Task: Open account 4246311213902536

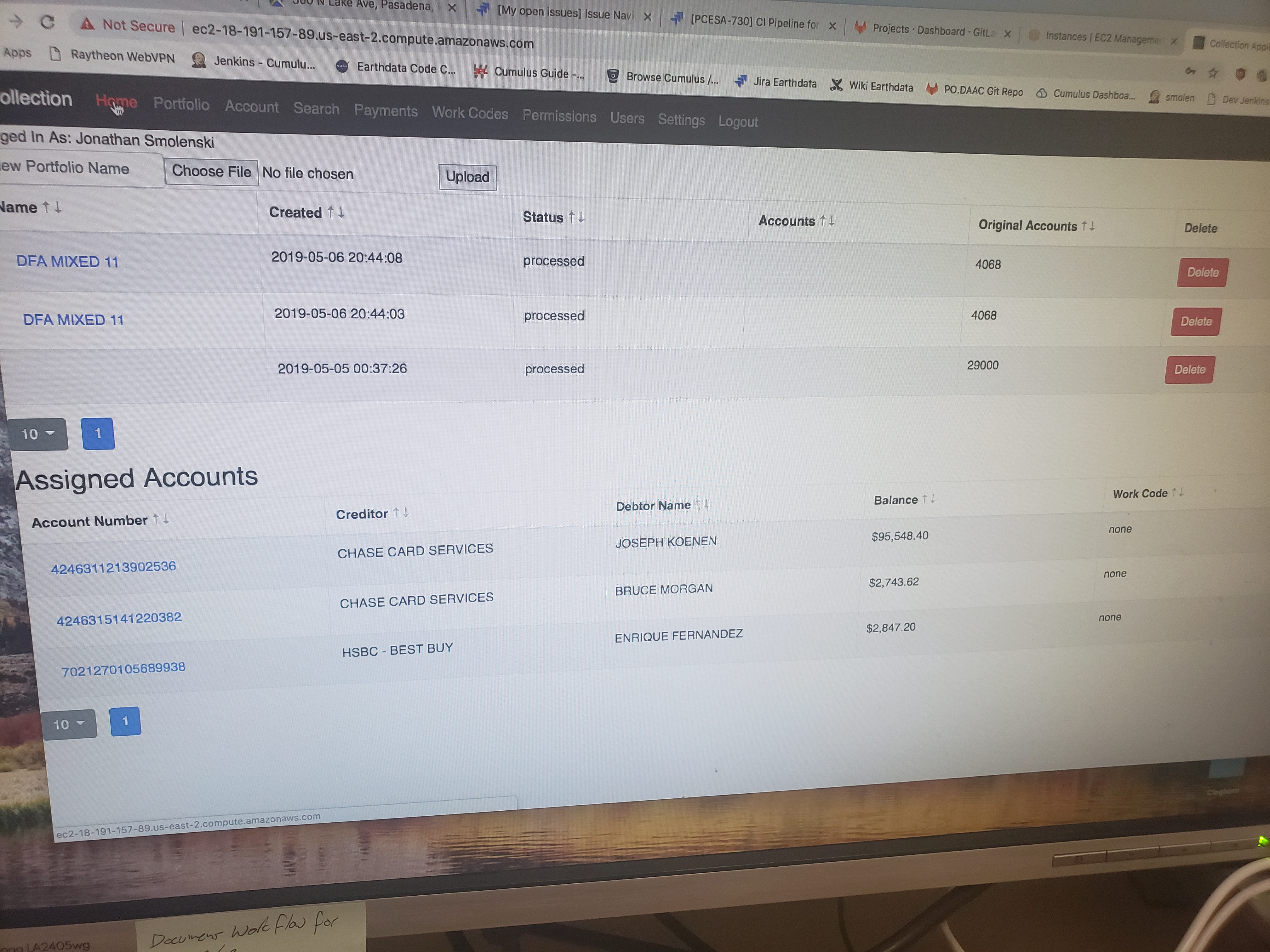Action: (114, 568)
